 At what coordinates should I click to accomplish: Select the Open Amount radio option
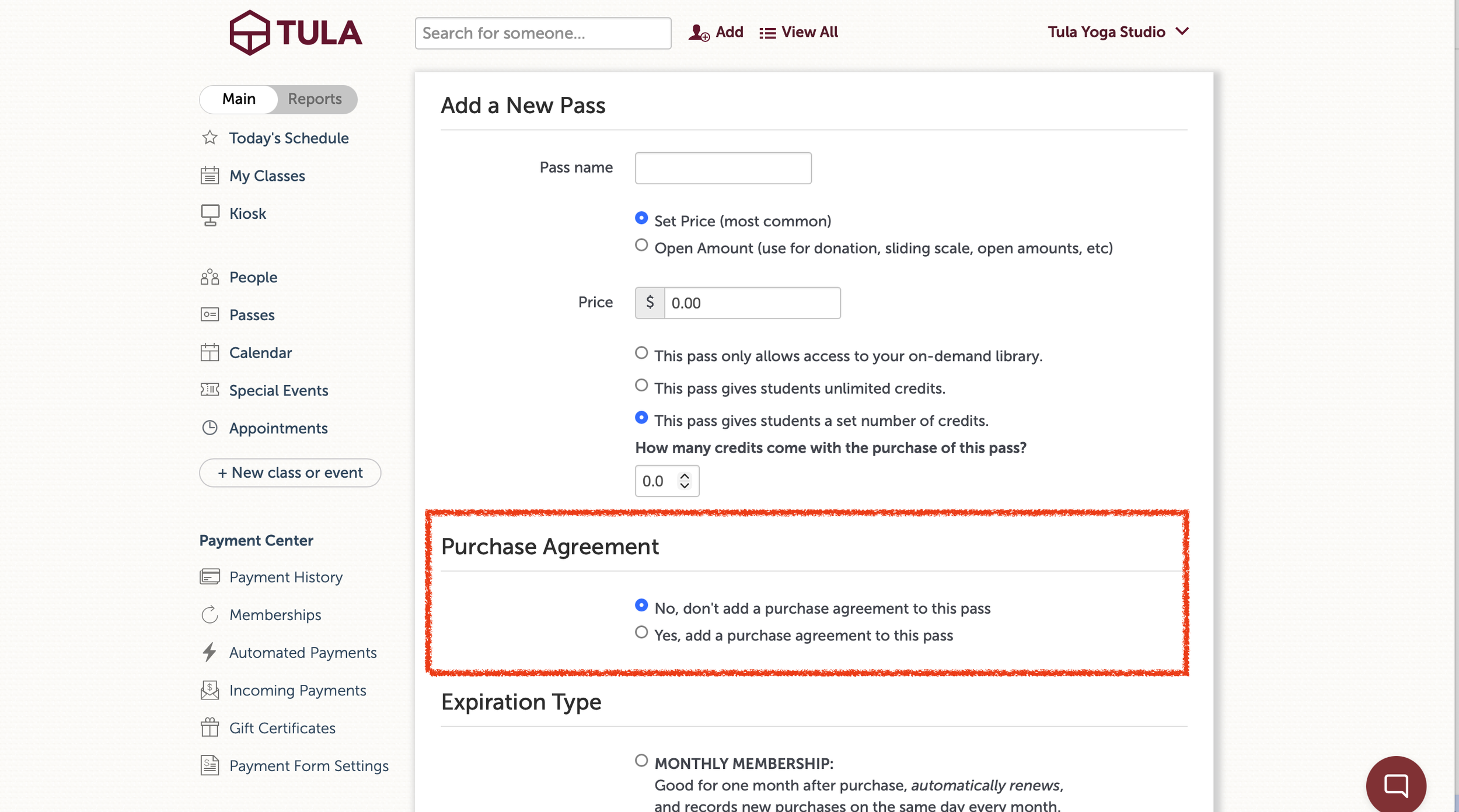click(641, 246)
